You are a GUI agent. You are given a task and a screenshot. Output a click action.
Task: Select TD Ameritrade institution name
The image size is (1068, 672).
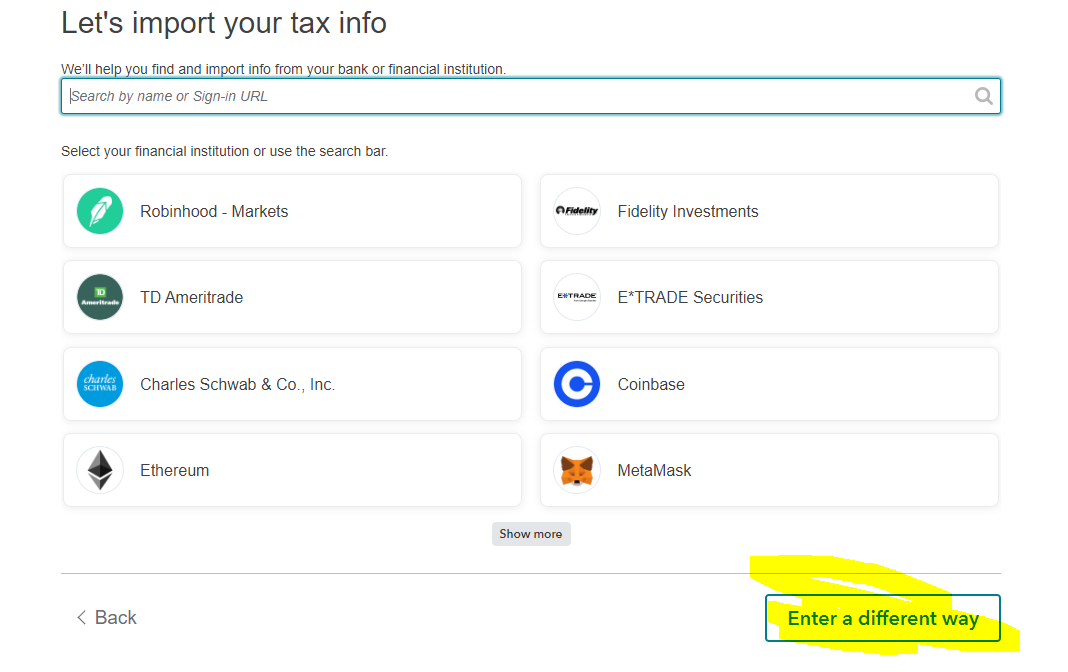click(191, 298)
